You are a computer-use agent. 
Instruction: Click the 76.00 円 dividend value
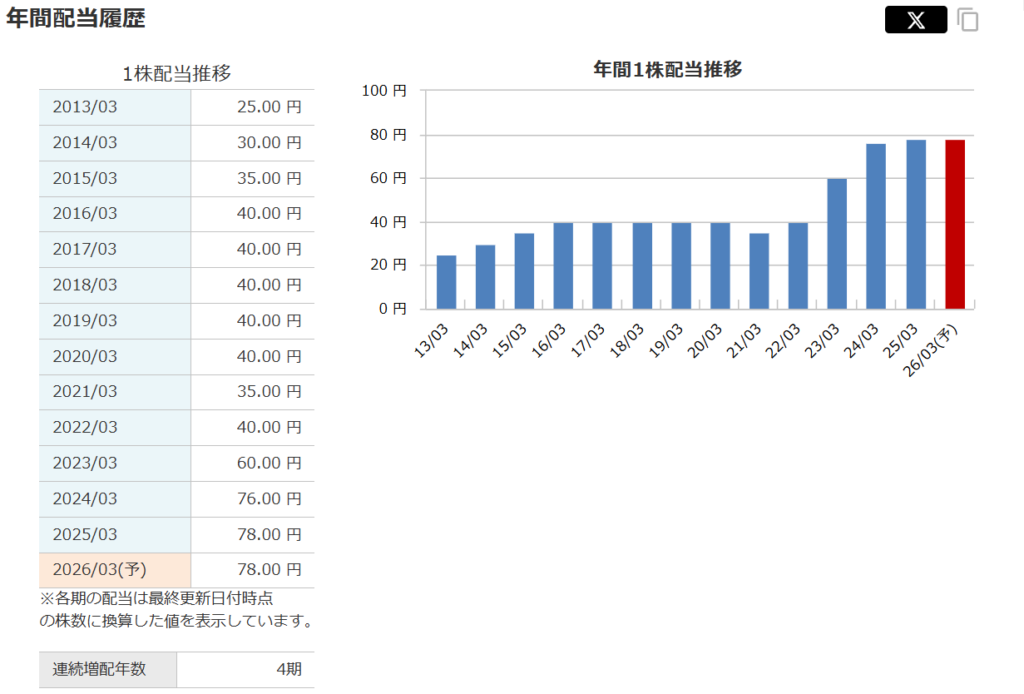269,499
